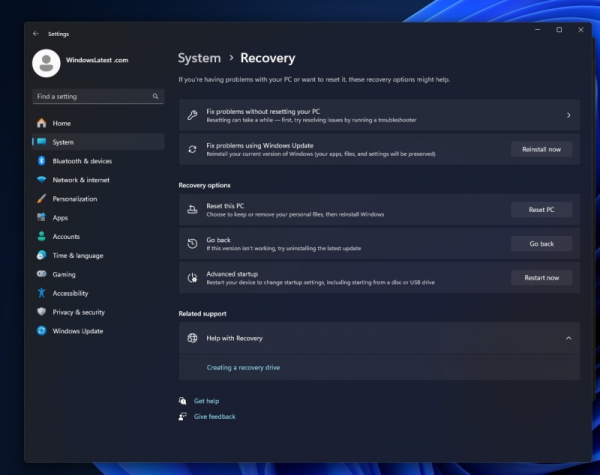Click the Windows Update sync icon
This screenshot has width=600, height=475.
pyautogui.click(x=42, y=331)
